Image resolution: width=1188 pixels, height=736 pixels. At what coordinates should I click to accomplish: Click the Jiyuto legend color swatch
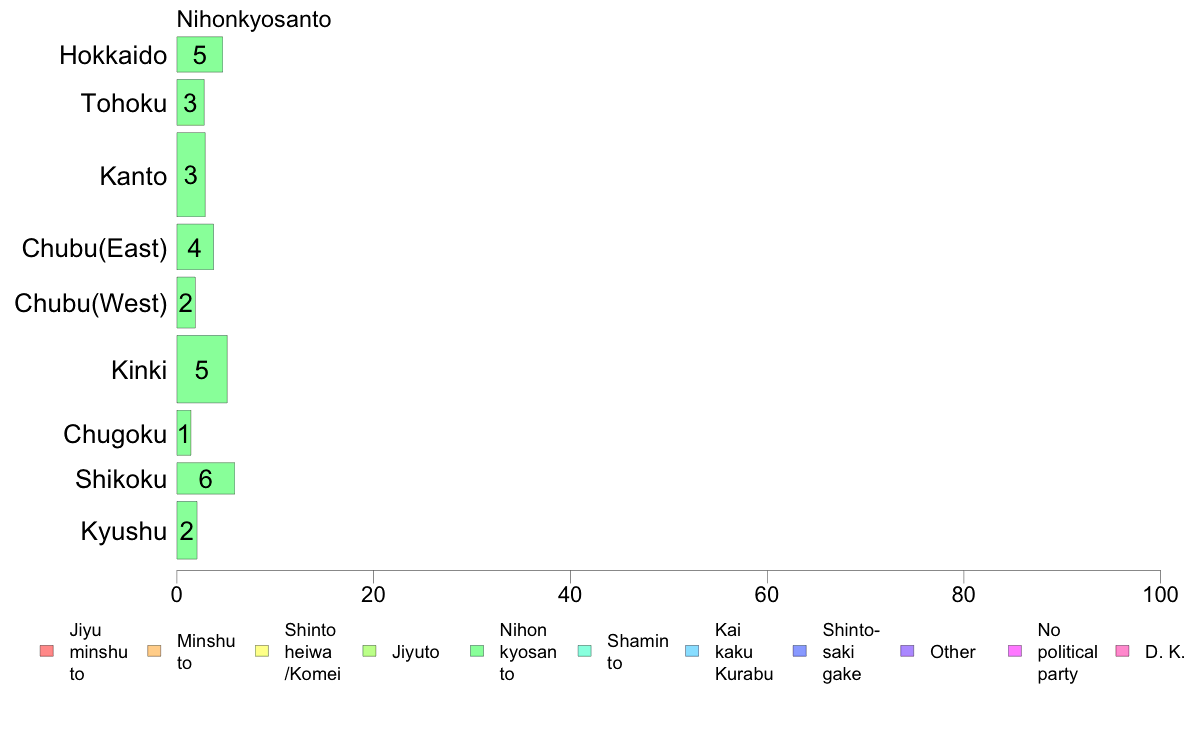pyautogui.click(x=370, y=651)
